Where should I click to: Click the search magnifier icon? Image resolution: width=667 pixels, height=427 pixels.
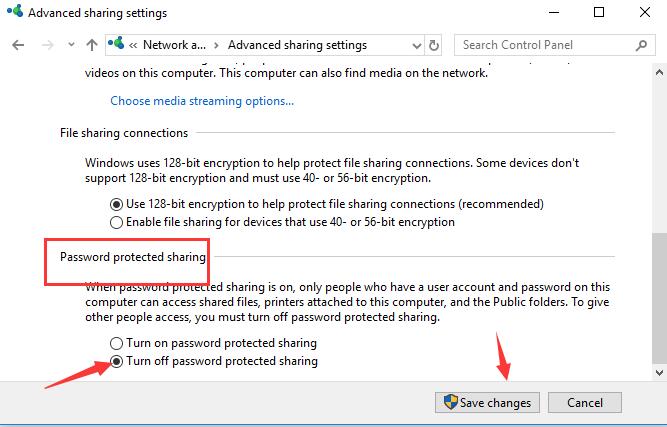(x=641, y=45)
